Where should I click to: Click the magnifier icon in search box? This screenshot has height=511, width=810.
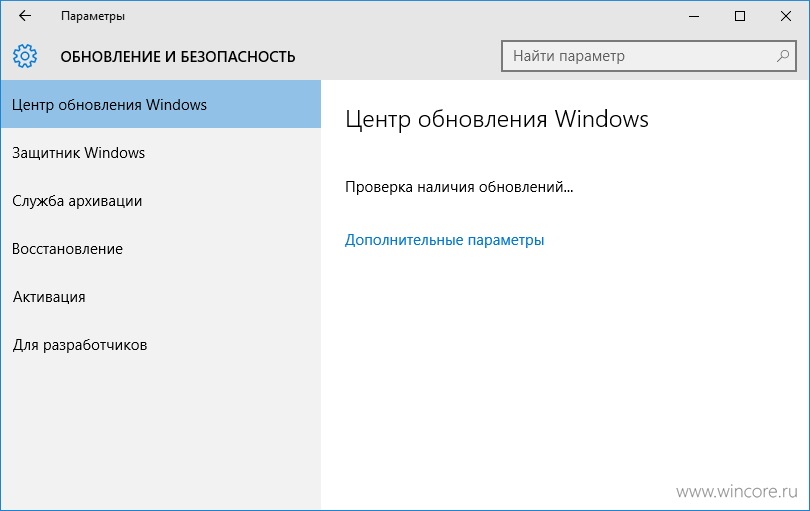783,56
